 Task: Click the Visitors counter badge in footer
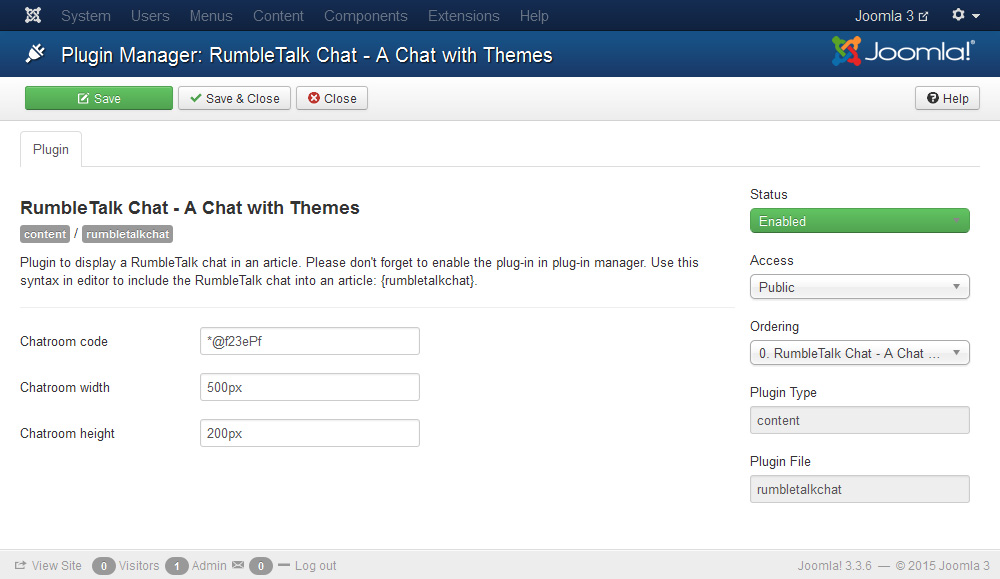click(x=104, y=565)
